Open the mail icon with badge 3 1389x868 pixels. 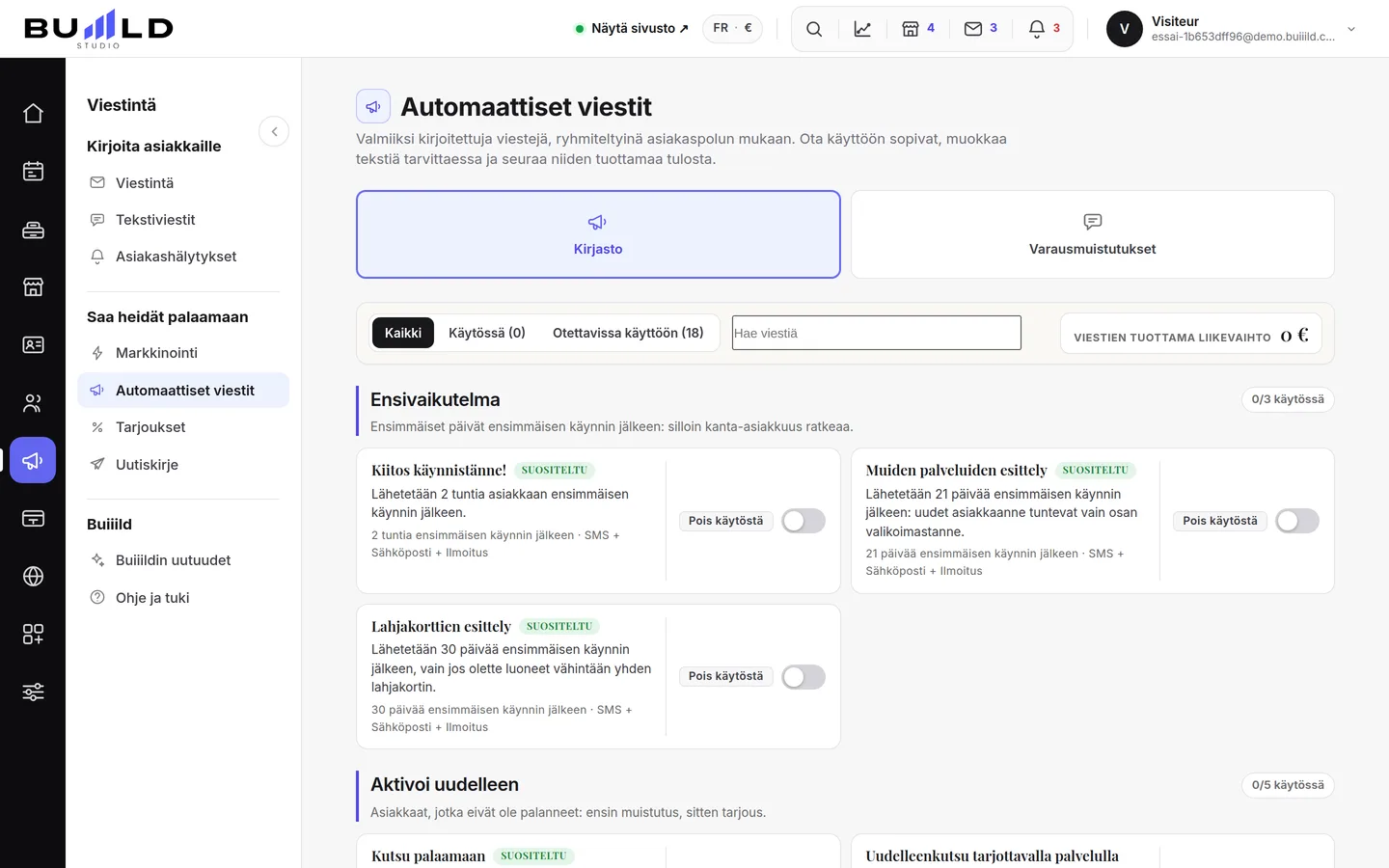pos(981,29)
